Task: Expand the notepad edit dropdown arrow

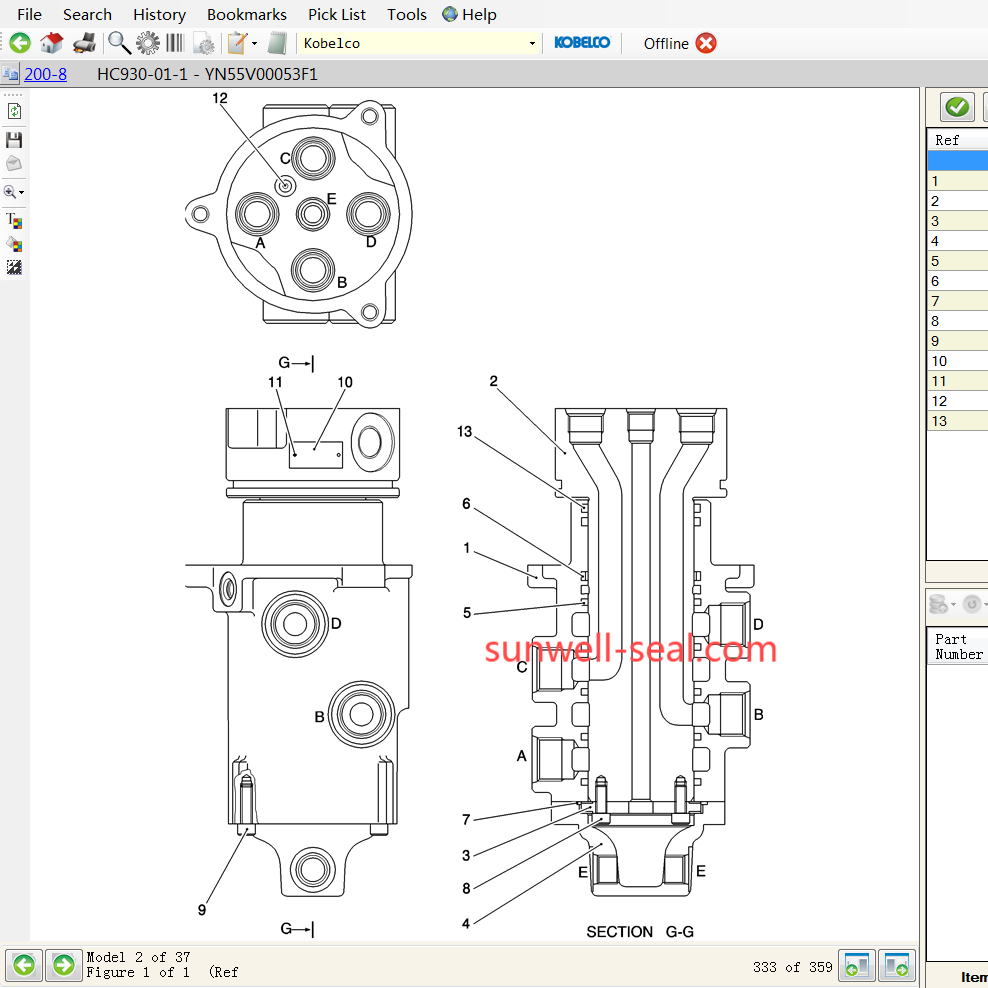Action: (x=254, y=43)
